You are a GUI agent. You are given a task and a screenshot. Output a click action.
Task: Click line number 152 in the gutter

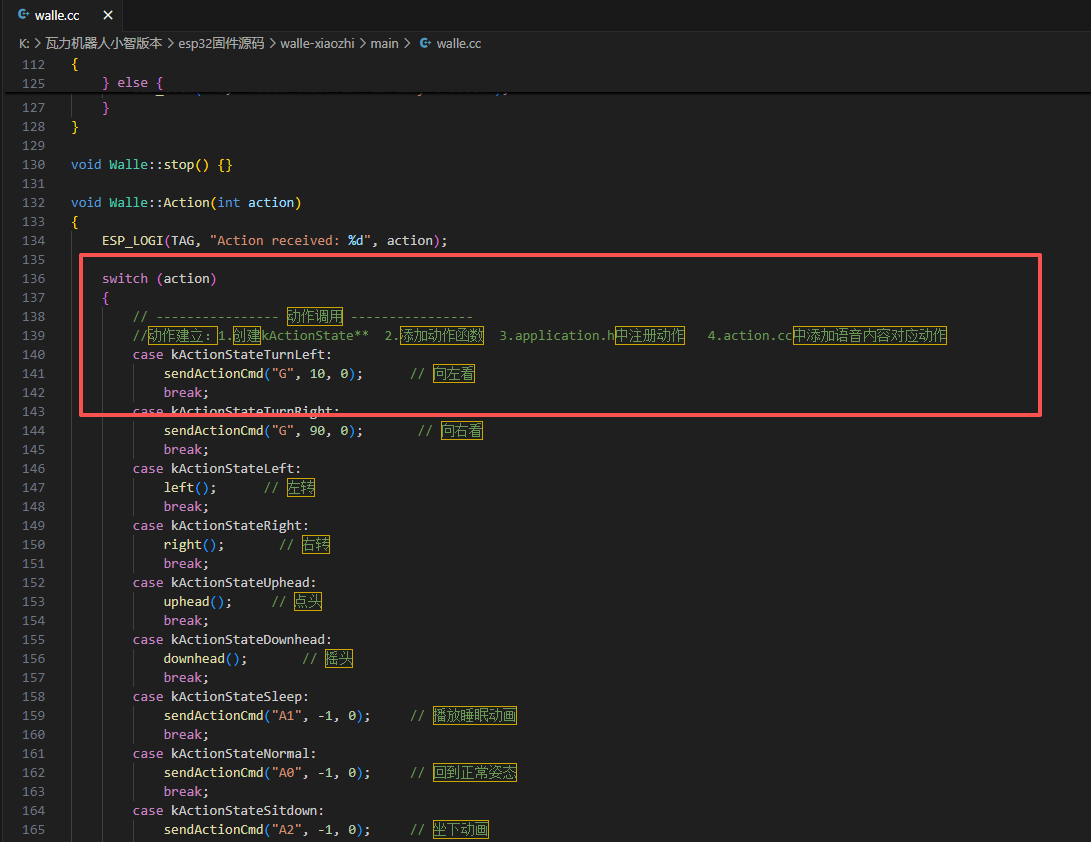coord(33,583)
